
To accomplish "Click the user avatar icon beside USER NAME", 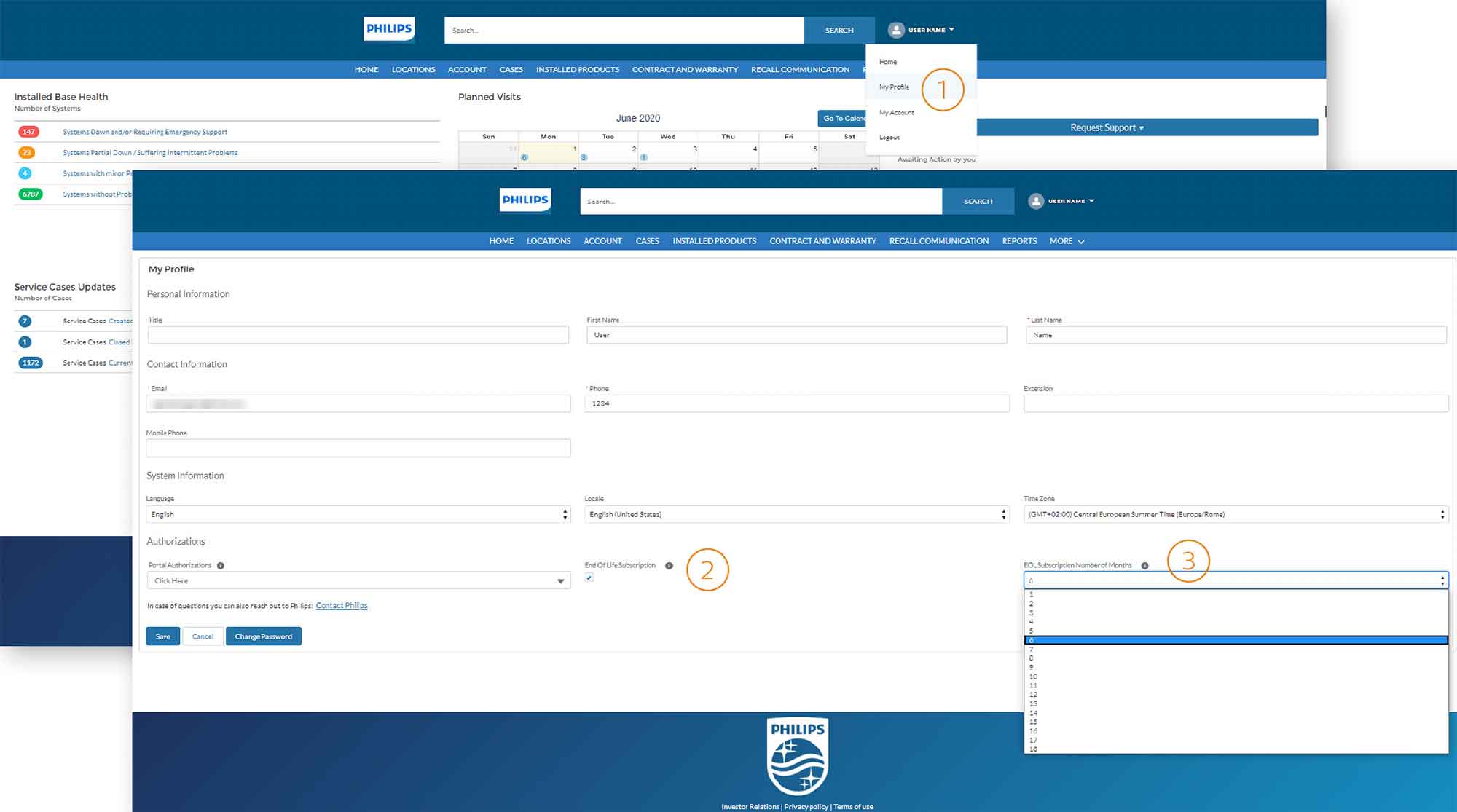I will click(1035, 201).
